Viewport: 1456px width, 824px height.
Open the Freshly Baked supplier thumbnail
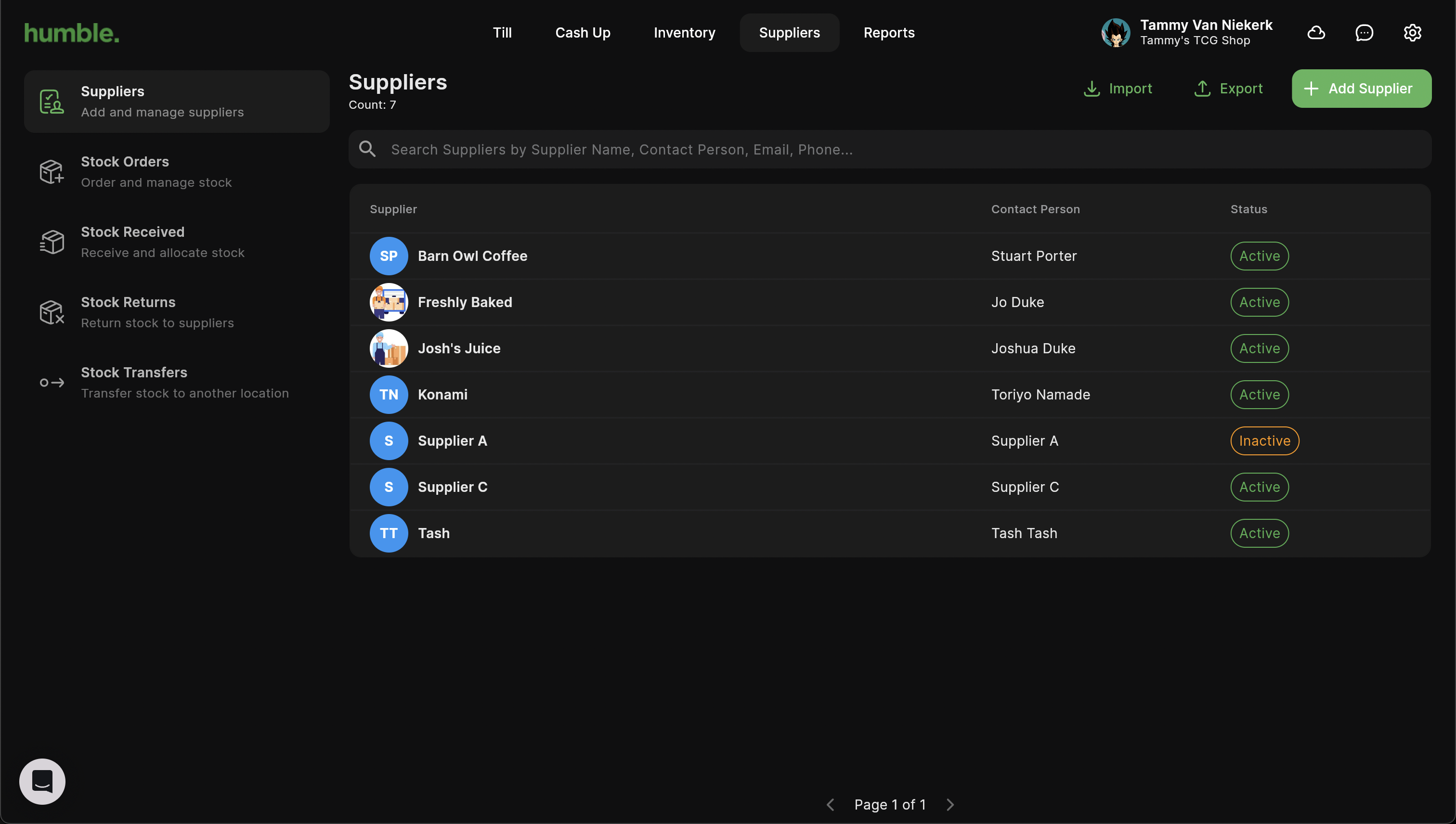[389, 302]
